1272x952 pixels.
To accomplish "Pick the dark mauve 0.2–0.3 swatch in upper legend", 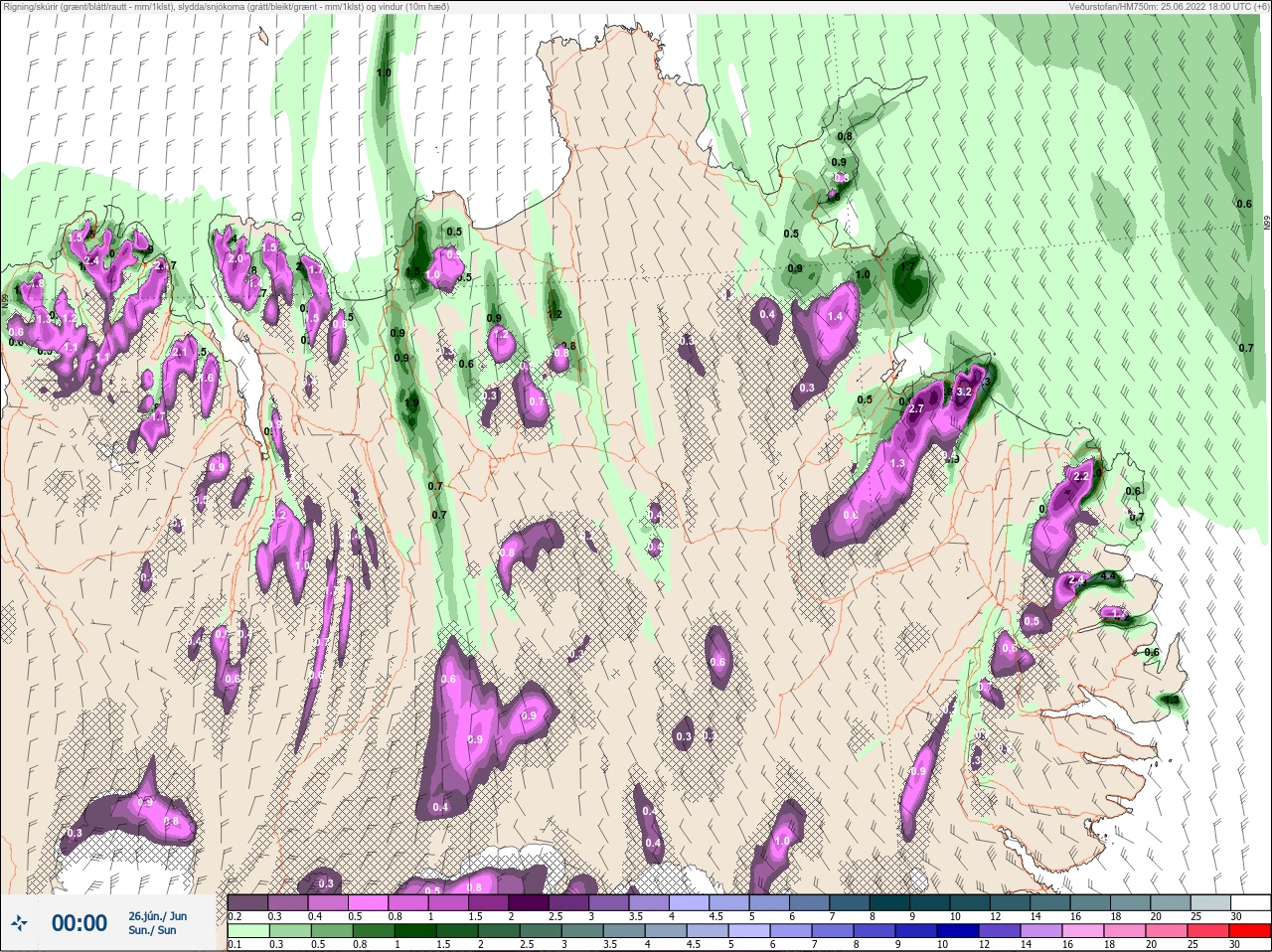I will (x=247, y=902).
